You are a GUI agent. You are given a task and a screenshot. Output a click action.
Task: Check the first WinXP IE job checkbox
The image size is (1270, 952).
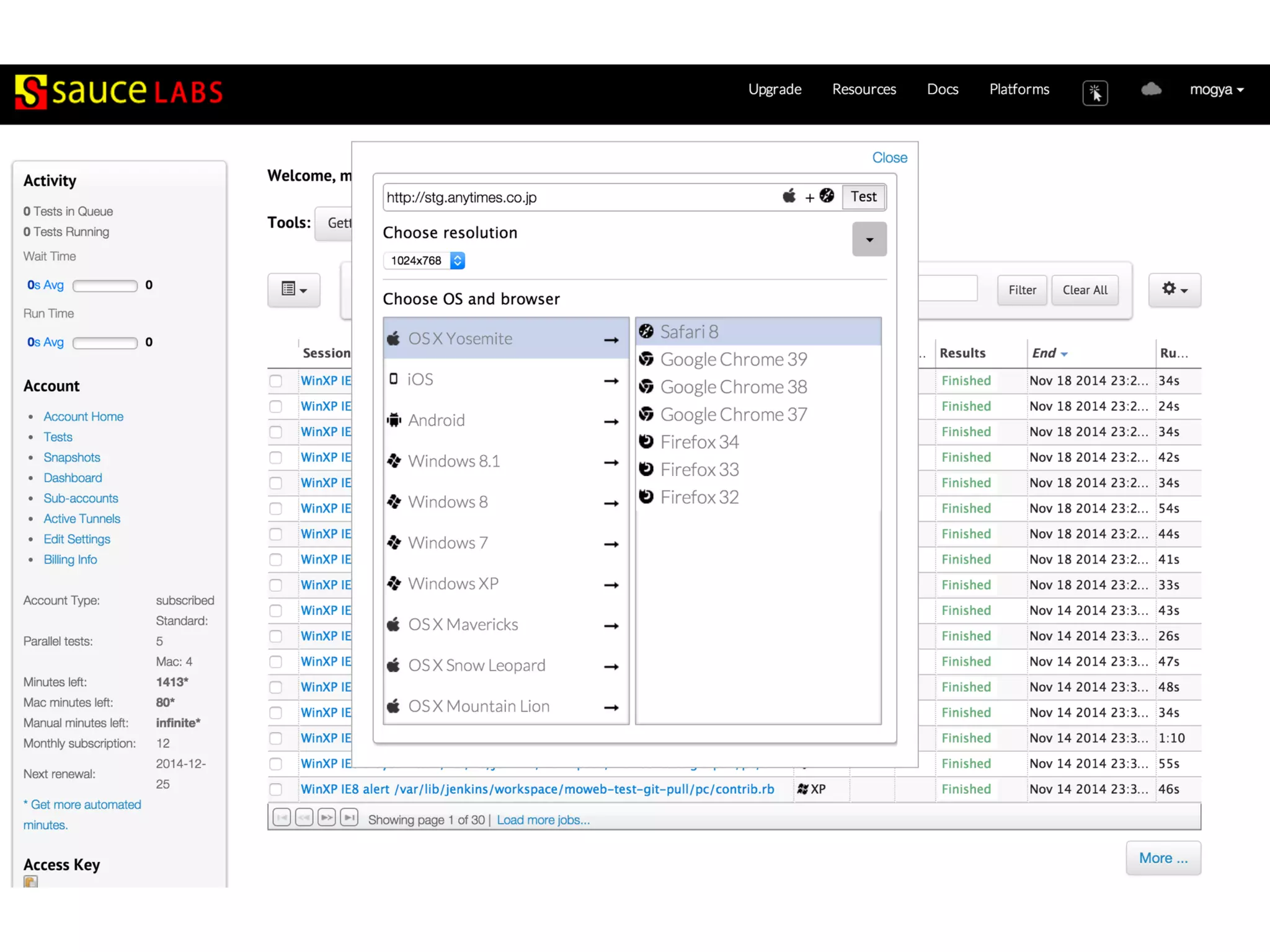point(276,381)
